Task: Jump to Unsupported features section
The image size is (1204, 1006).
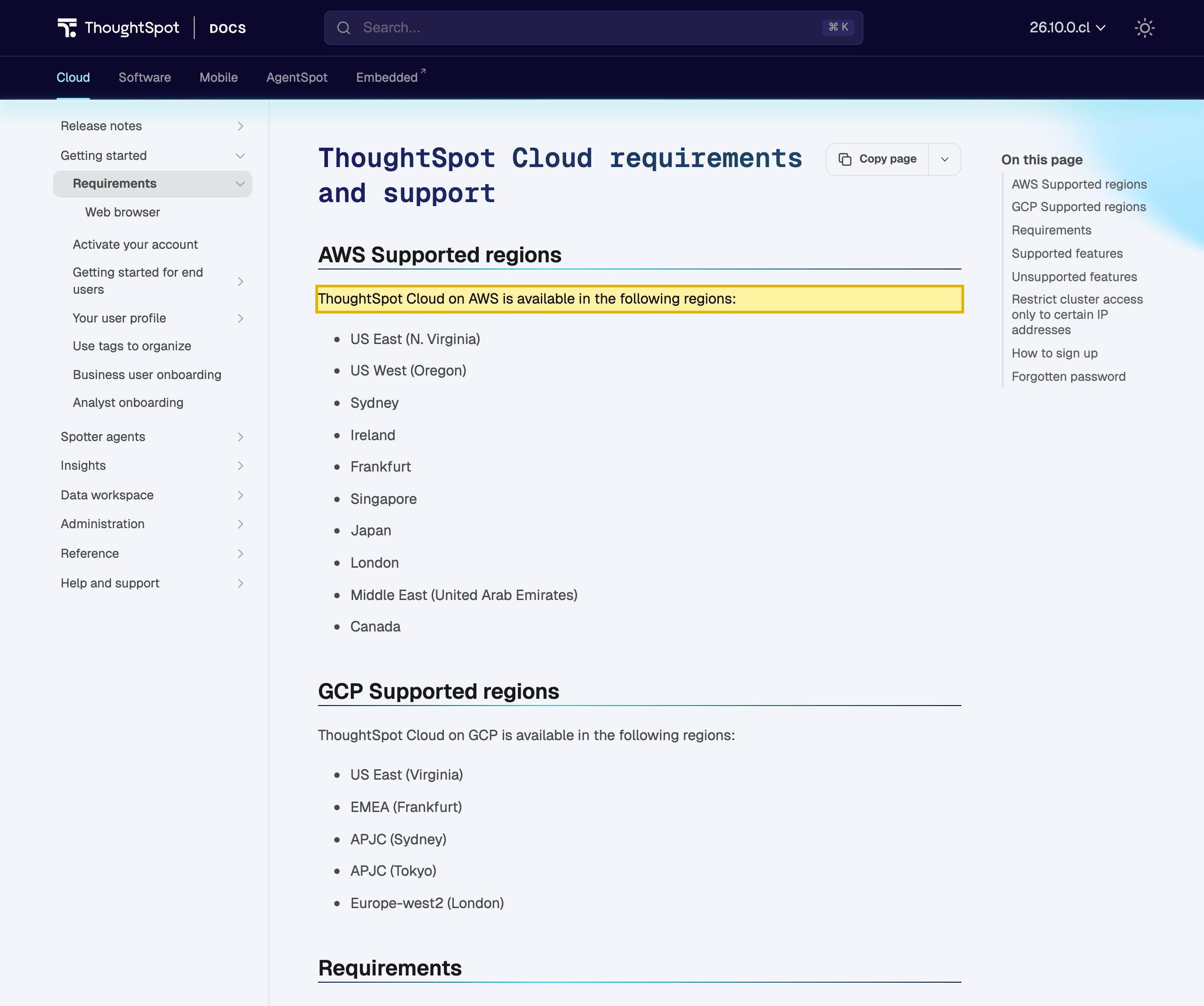Action: pos(1074,277)
